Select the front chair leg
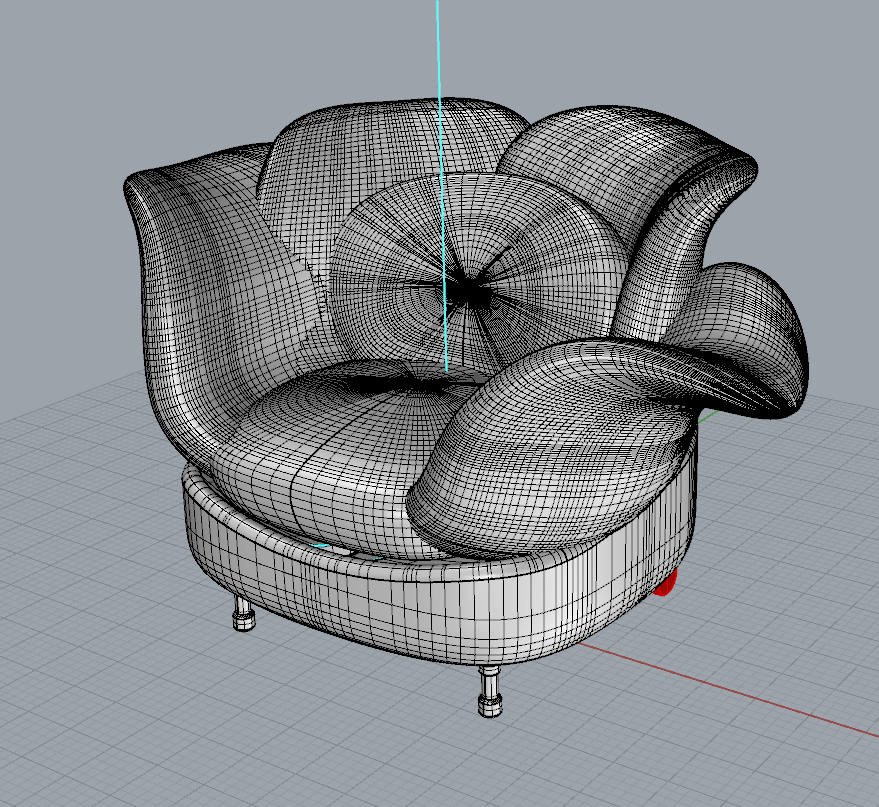This screenshot has width=879, height=807. tap(489, 693)
